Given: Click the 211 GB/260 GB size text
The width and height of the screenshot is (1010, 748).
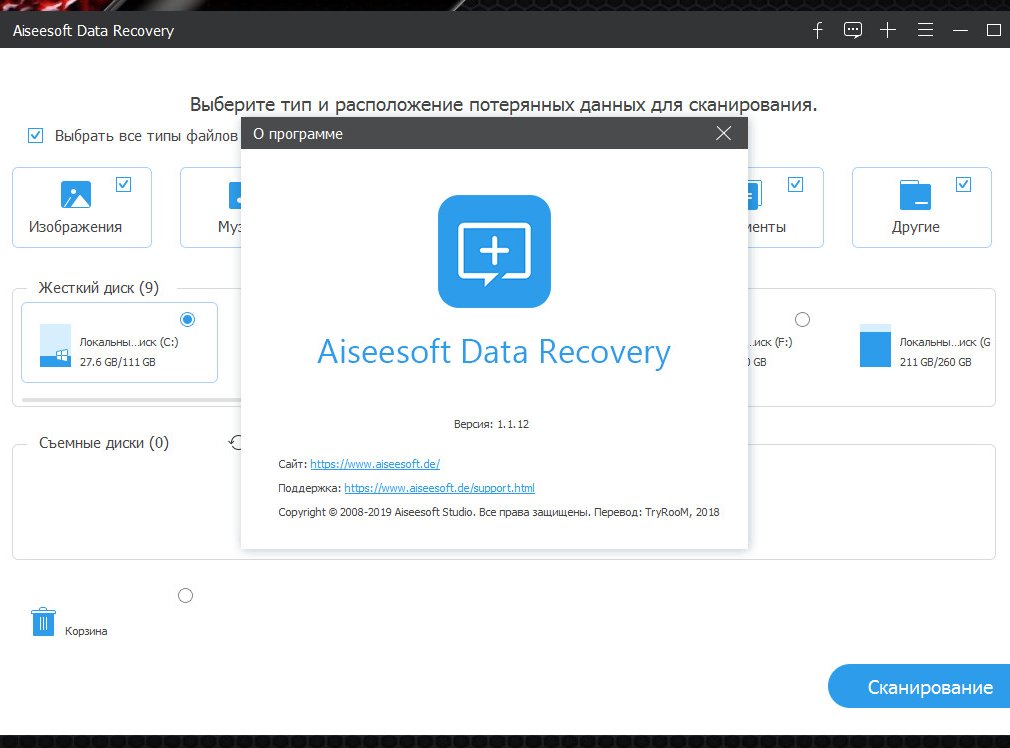Looking at the screenshot, I should point(935,362).
